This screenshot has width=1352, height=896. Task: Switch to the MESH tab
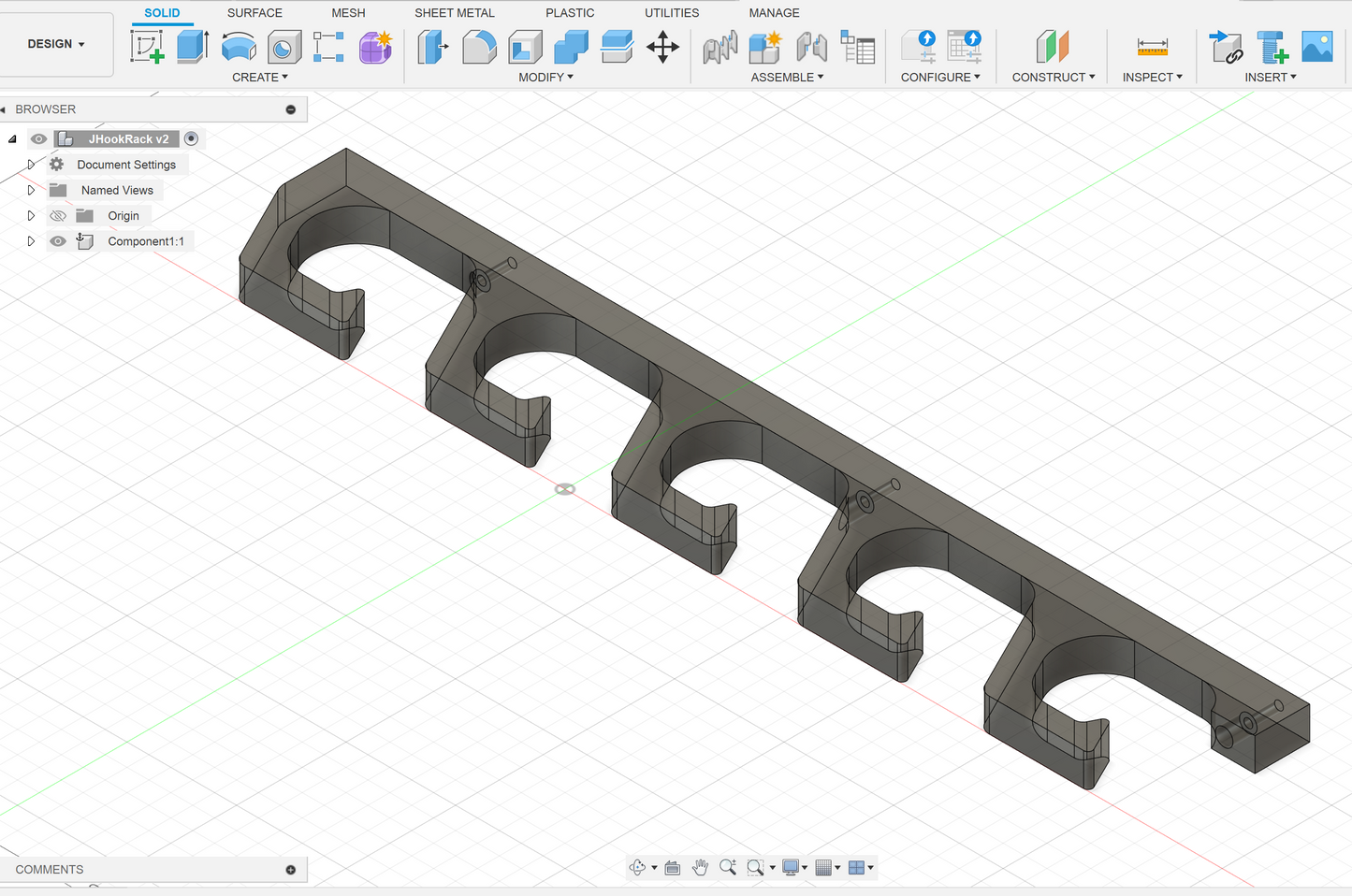tap(348, 13)
